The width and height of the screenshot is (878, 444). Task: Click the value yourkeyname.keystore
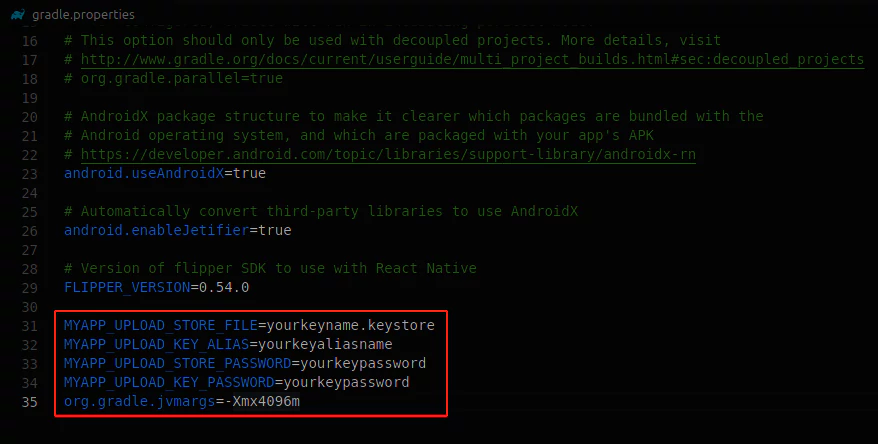[351, 325]
